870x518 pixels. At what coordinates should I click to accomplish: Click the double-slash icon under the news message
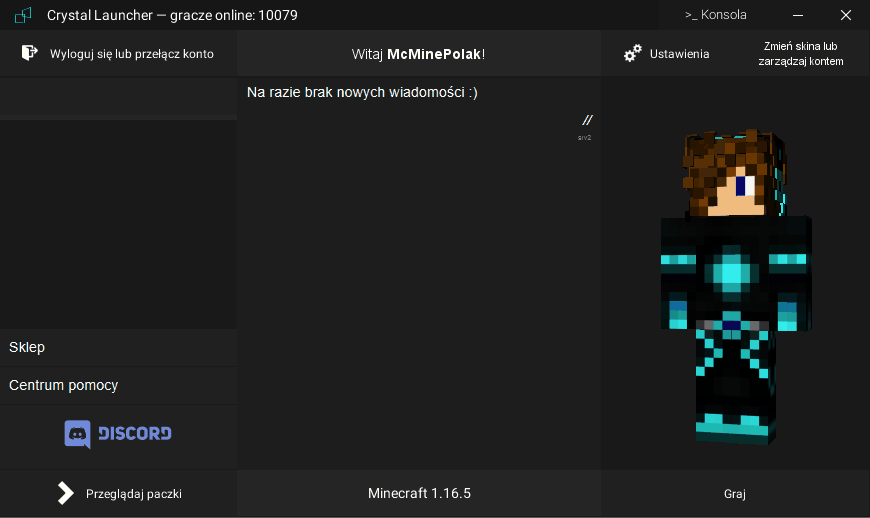(x=587, y=120)
